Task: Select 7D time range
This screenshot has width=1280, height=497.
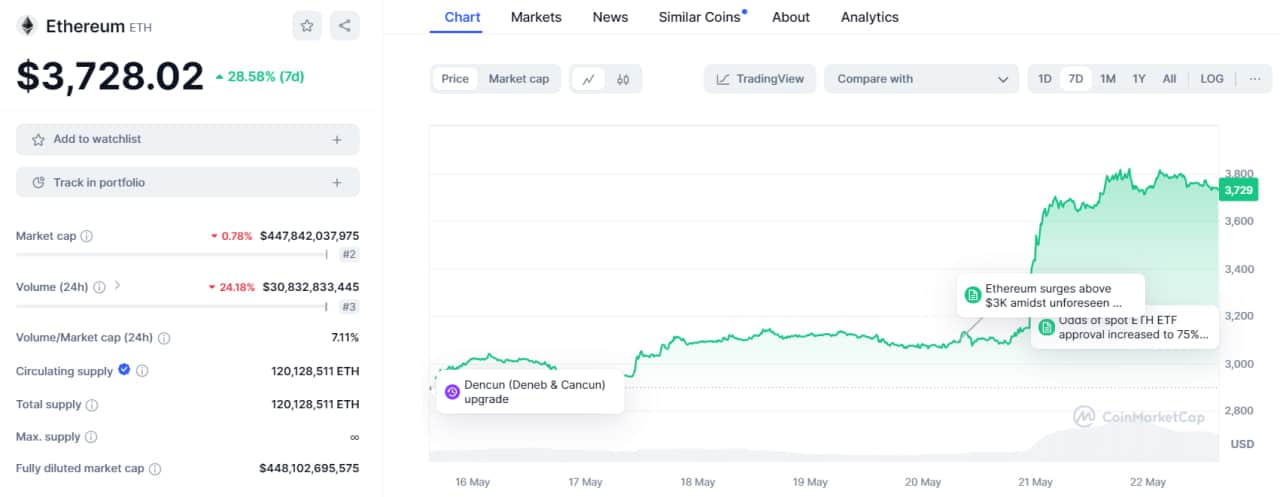Action: (x=1075, y=79)
